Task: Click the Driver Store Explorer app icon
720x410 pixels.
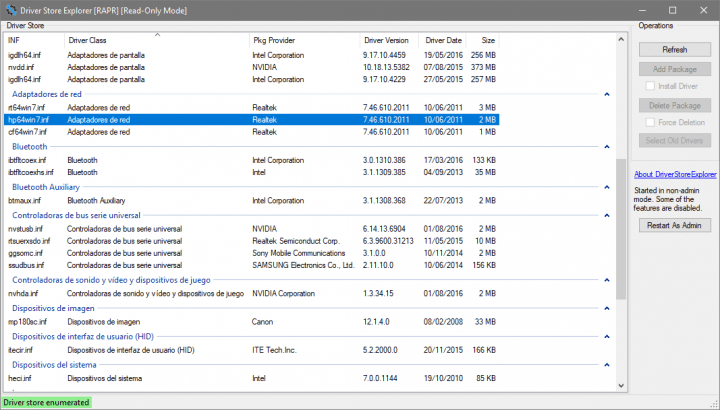Action: pos(11,10)
